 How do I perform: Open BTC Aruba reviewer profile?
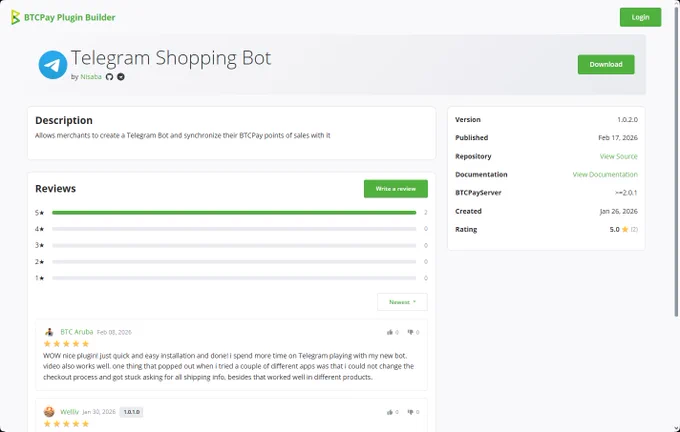[x=77, y=332]
